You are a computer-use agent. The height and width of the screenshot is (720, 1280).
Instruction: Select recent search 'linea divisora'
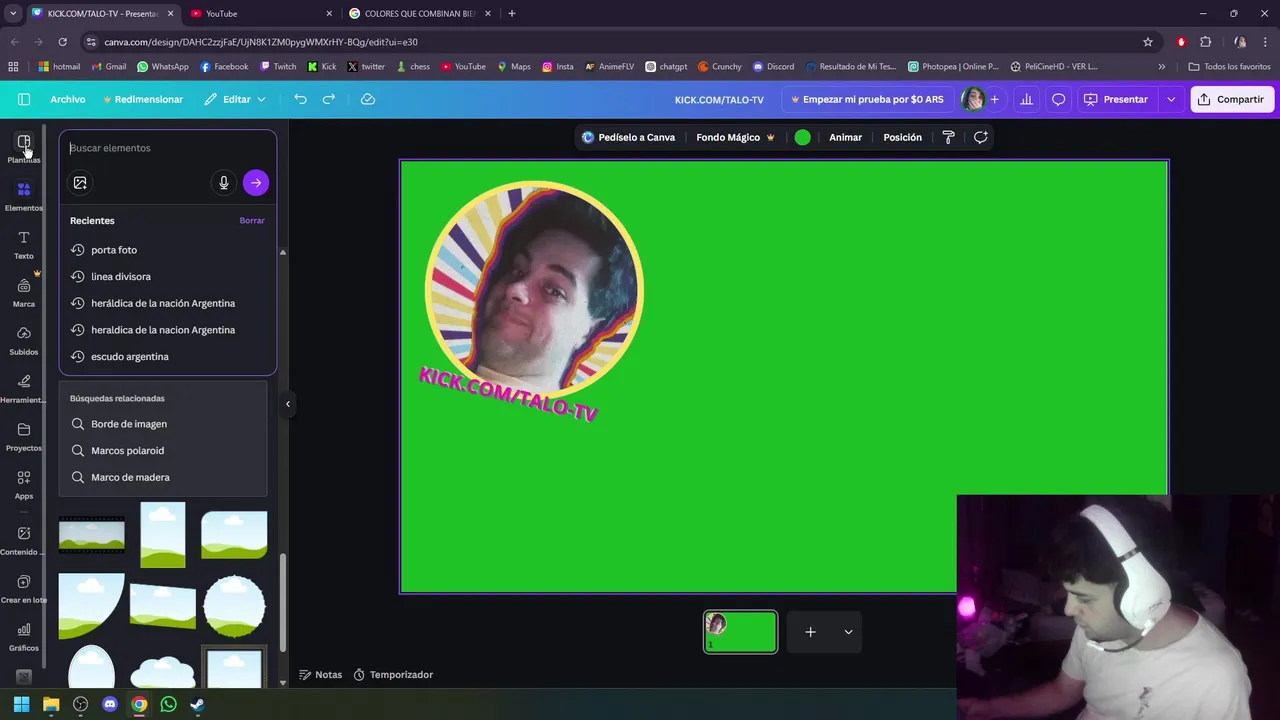coord(167,276)
